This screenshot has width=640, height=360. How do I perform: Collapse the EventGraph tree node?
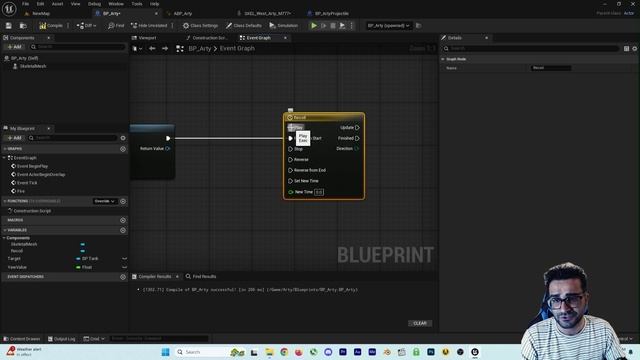tap(4, 158)
